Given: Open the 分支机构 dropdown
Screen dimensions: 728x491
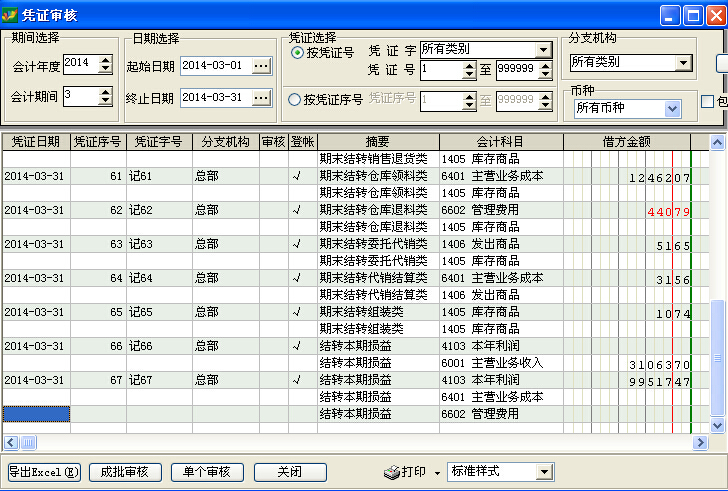Looking at the screenshot, I should (x=684, y=63).
